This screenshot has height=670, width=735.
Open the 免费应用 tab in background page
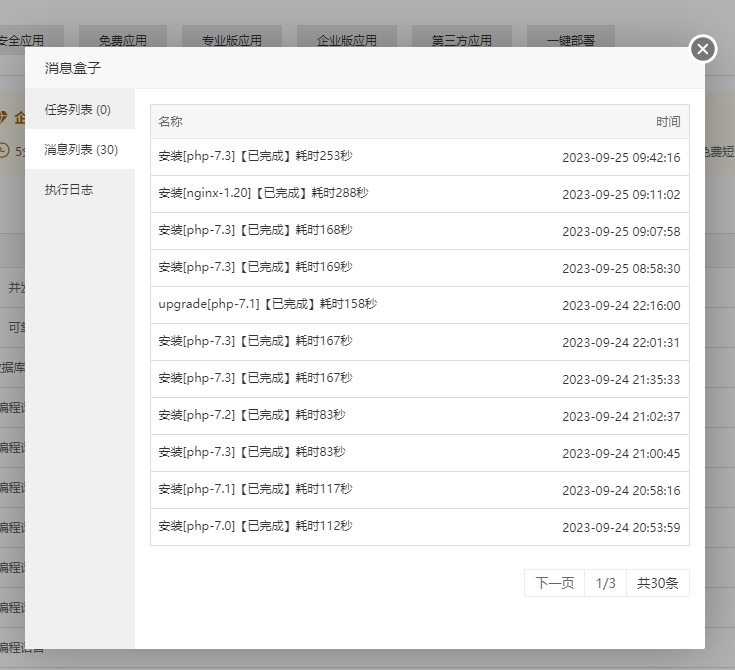[123, 38]
